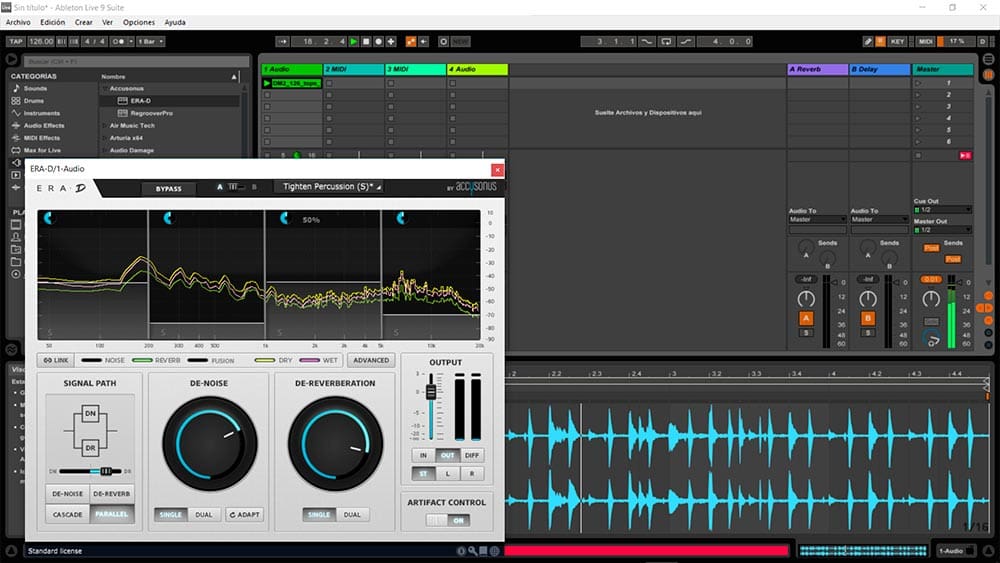Select PARALLEL signal path mode
The height and width of the screenshot is (563, 1000).
point(112,514)
